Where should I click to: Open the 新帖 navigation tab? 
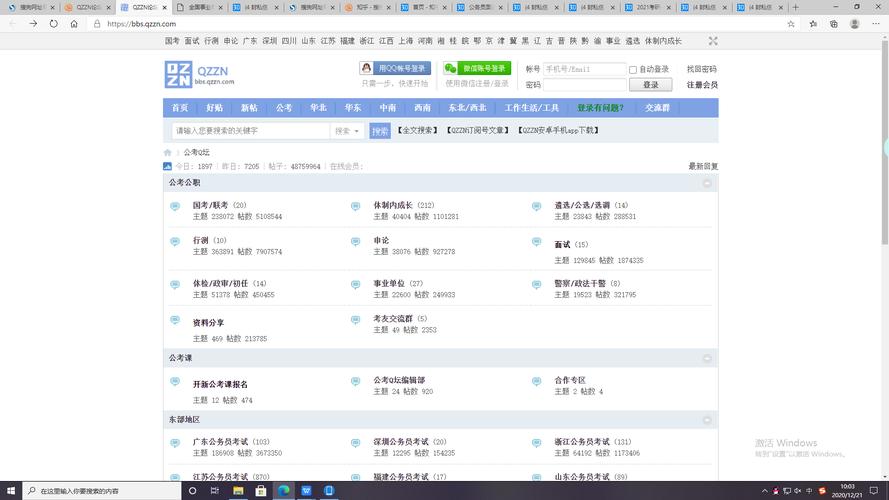(x=249, y=108)
